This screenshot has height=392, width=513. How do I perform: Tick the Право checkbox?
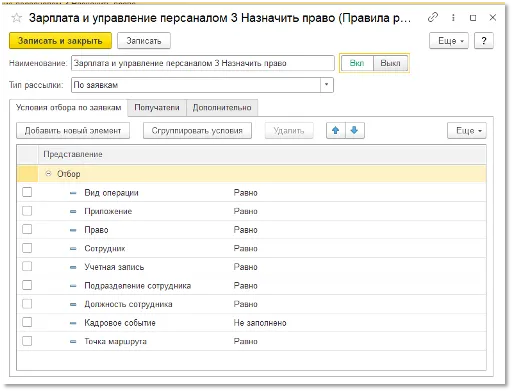pyautogui.click(x=27, y=229)
